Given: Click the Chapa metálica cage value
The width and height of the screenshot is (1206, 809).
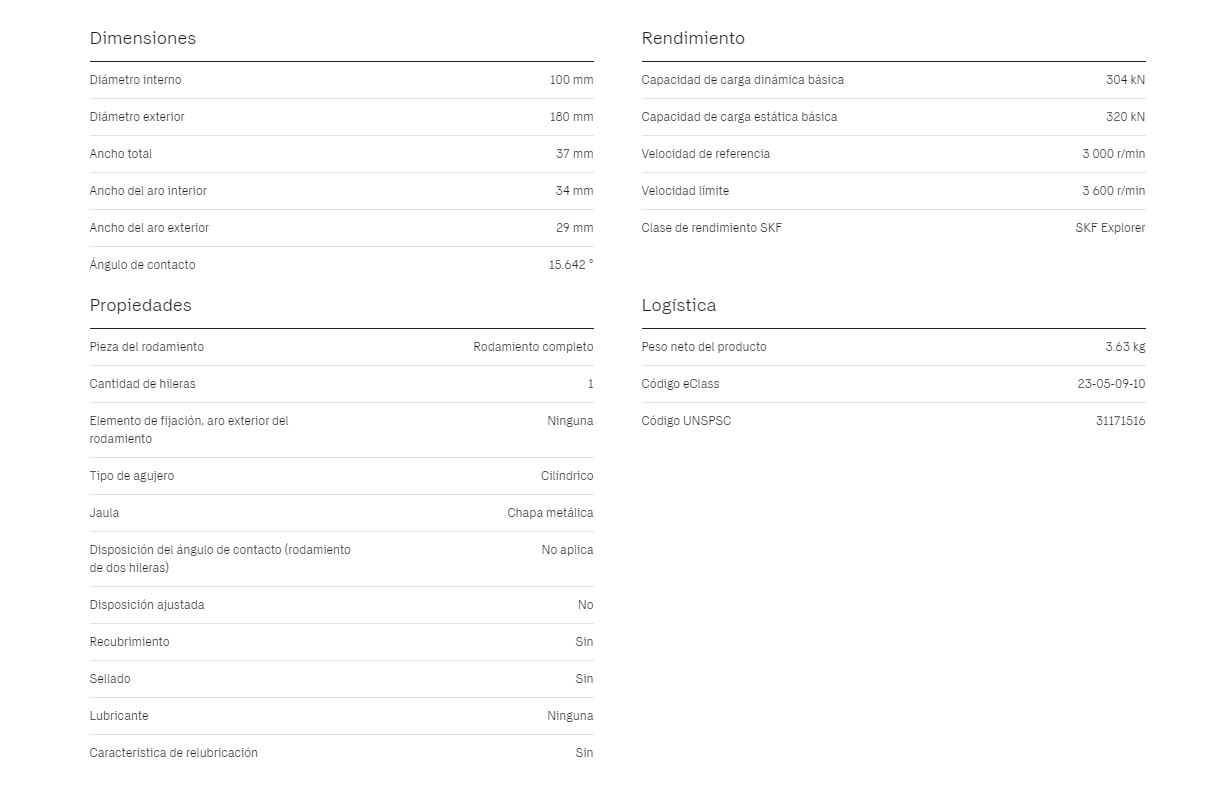Looking at the screenshot, I should point(550,513).
